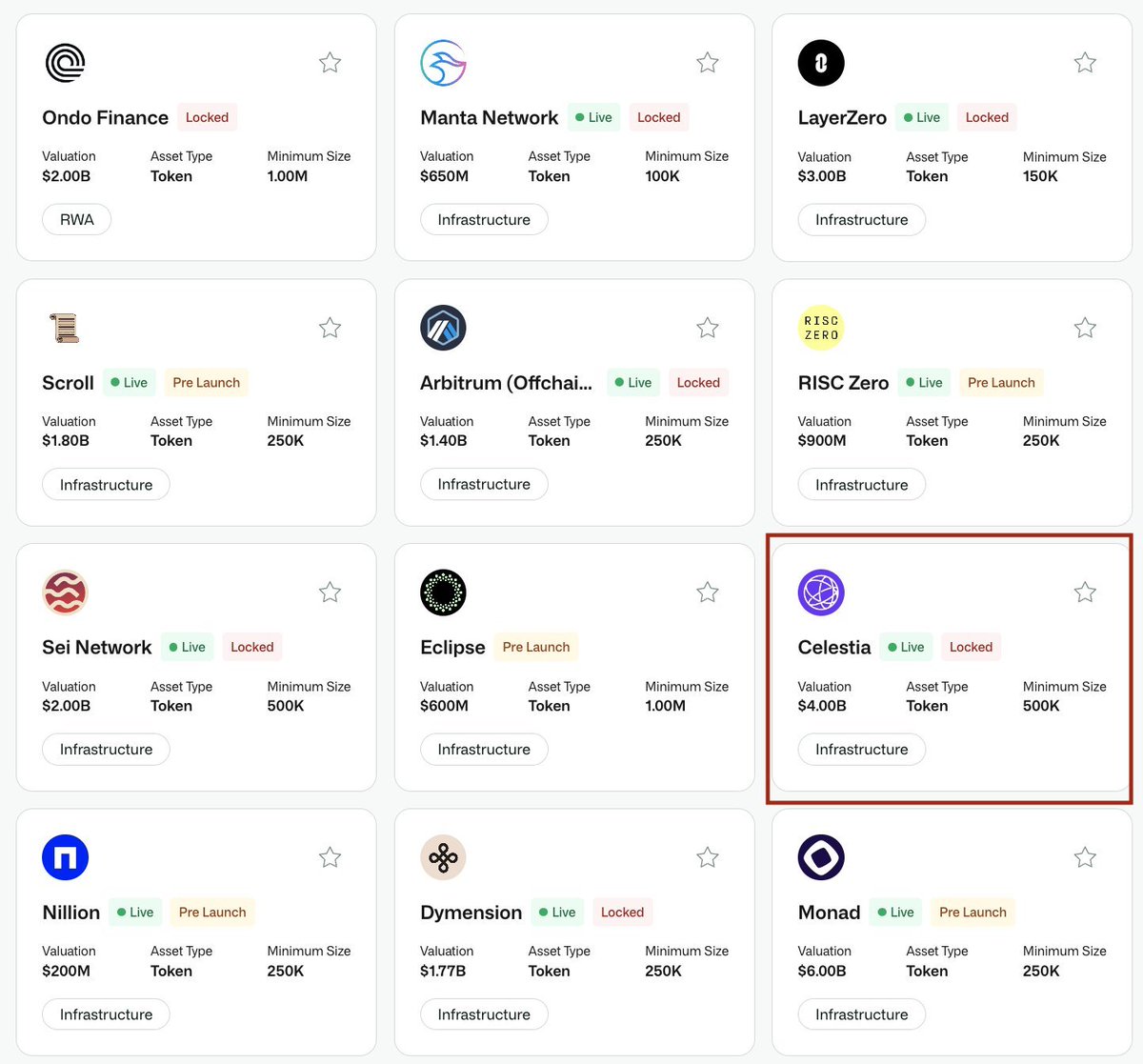This screenshot has width=1143, height=1064.
Task: Star the Manta Network card
Action: (x=708, y=63)
